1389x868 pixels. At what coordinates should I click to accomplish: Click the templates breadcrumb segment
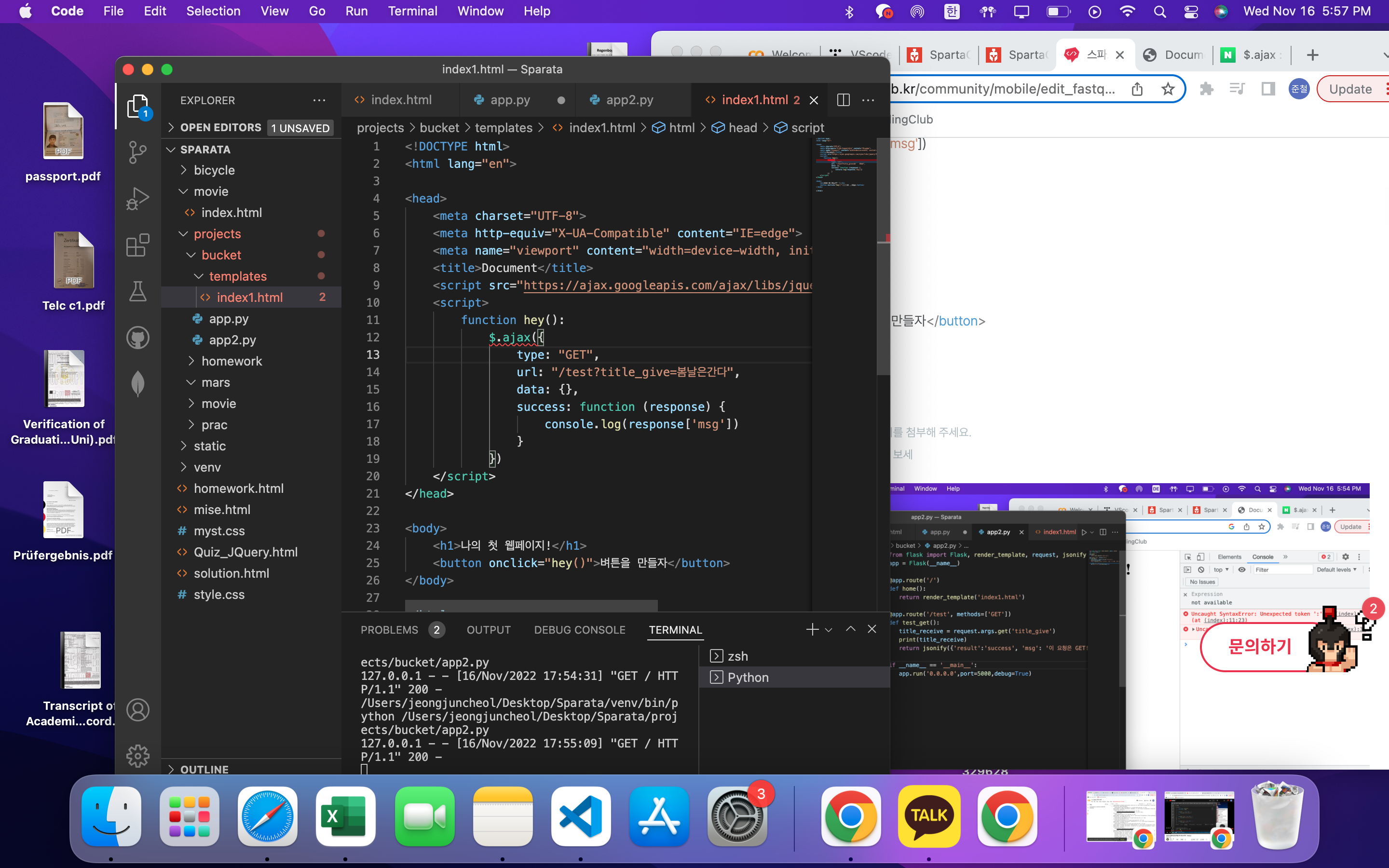pos(504,127)
